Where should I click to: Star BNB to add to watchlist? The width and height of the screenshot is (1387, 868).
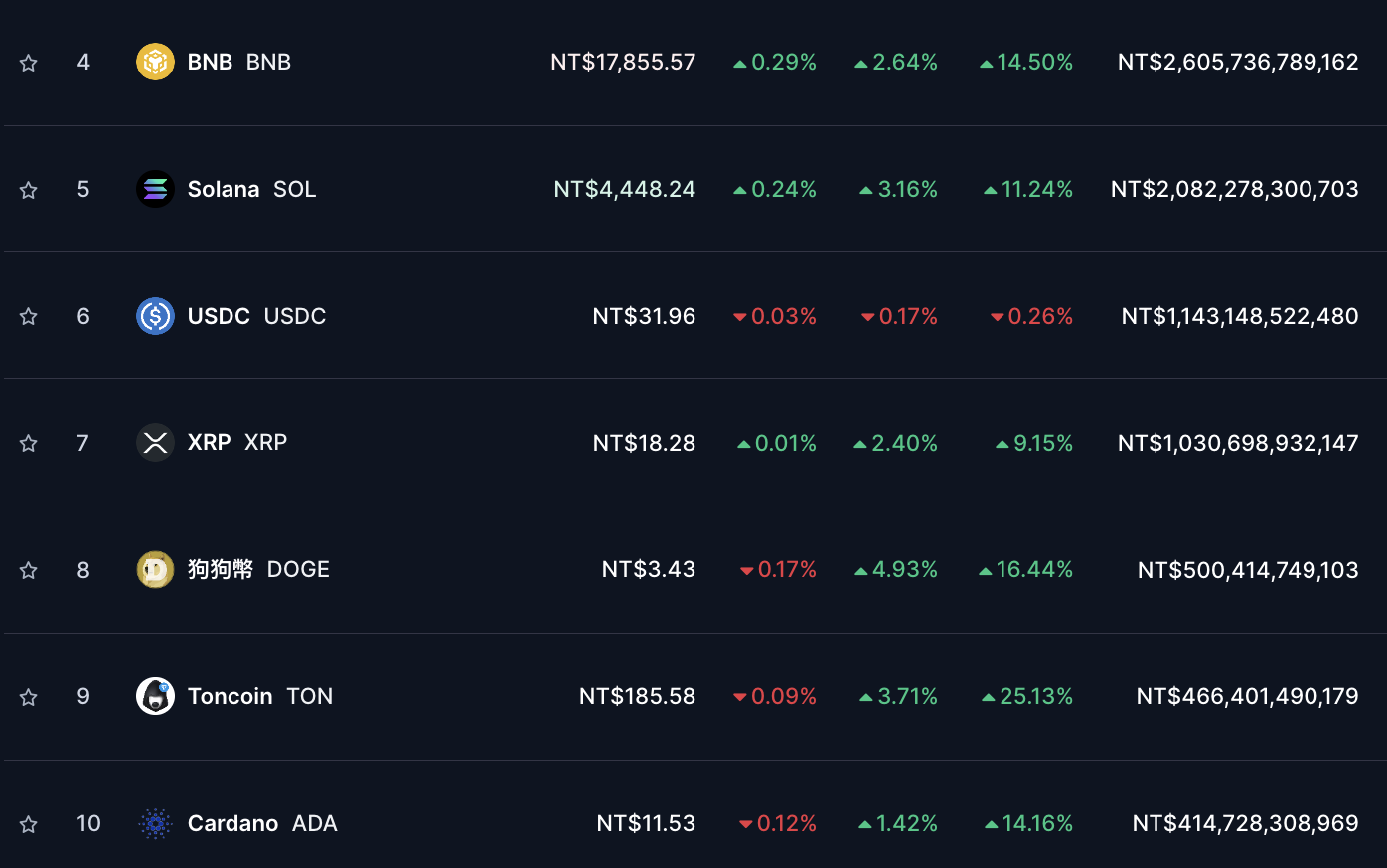[x=29, y=63]
